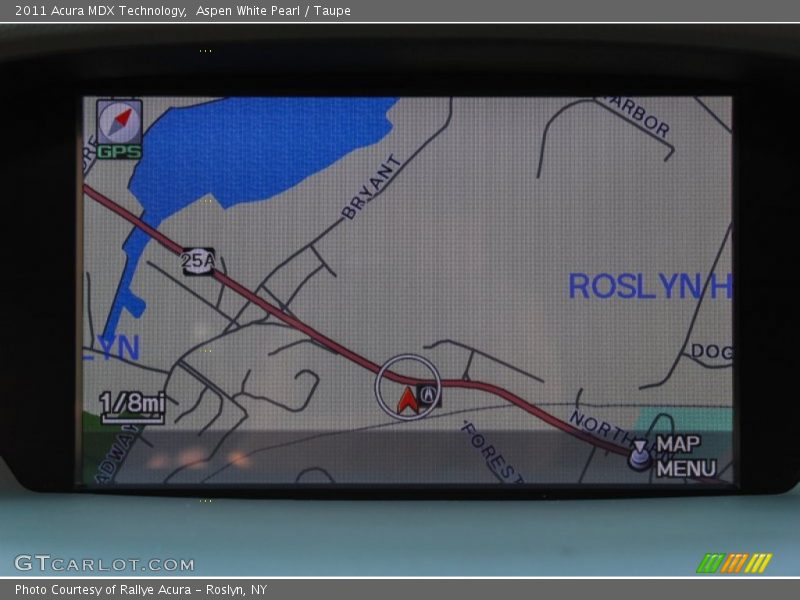Tap the HARBOR street label
Image resolution: width=800 pixels, height=600 pixels.
click(637, 117)
